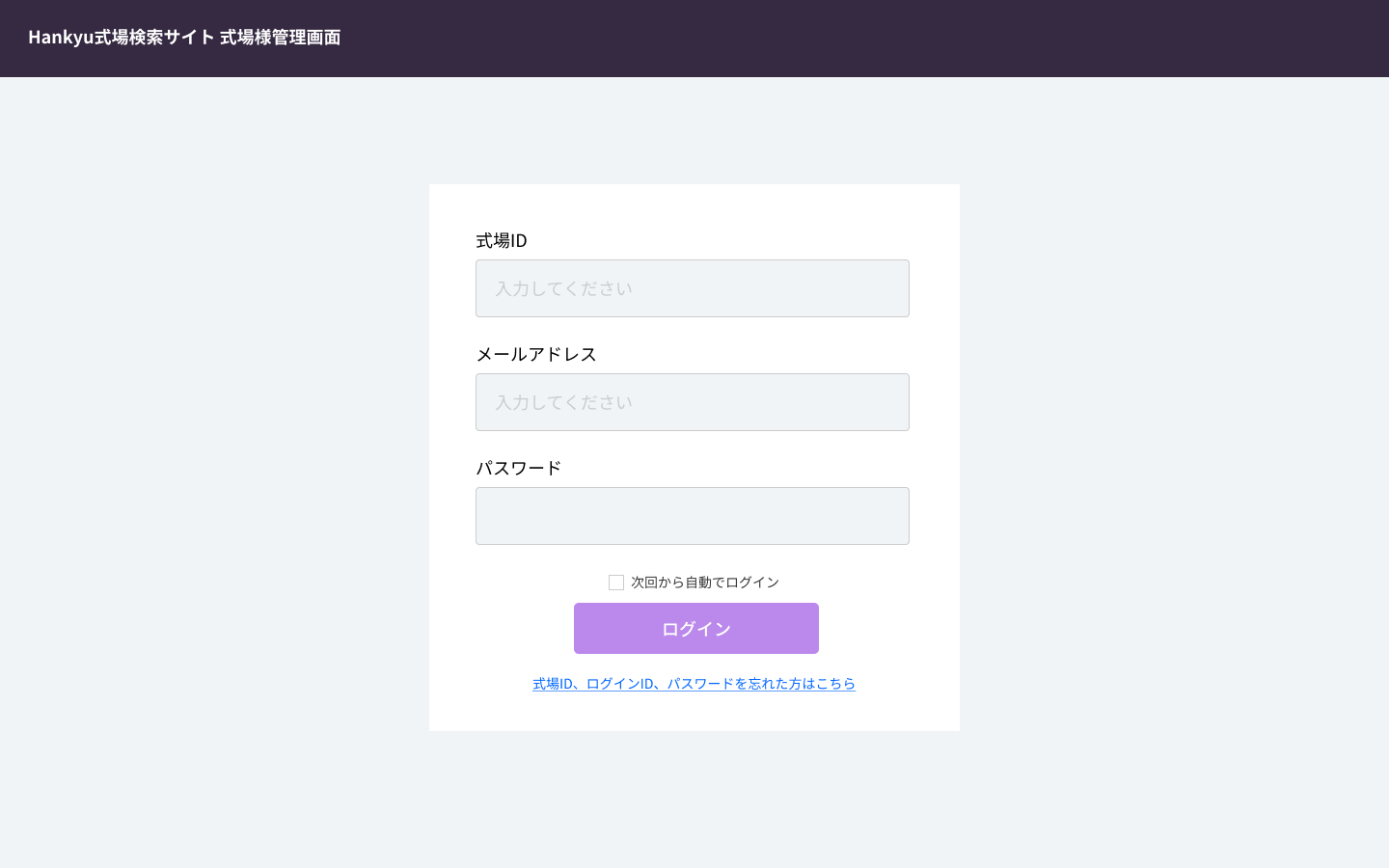Place cursor in the empty password box
The width and height of the screenshot is (1389, 868).
point(692,516)
